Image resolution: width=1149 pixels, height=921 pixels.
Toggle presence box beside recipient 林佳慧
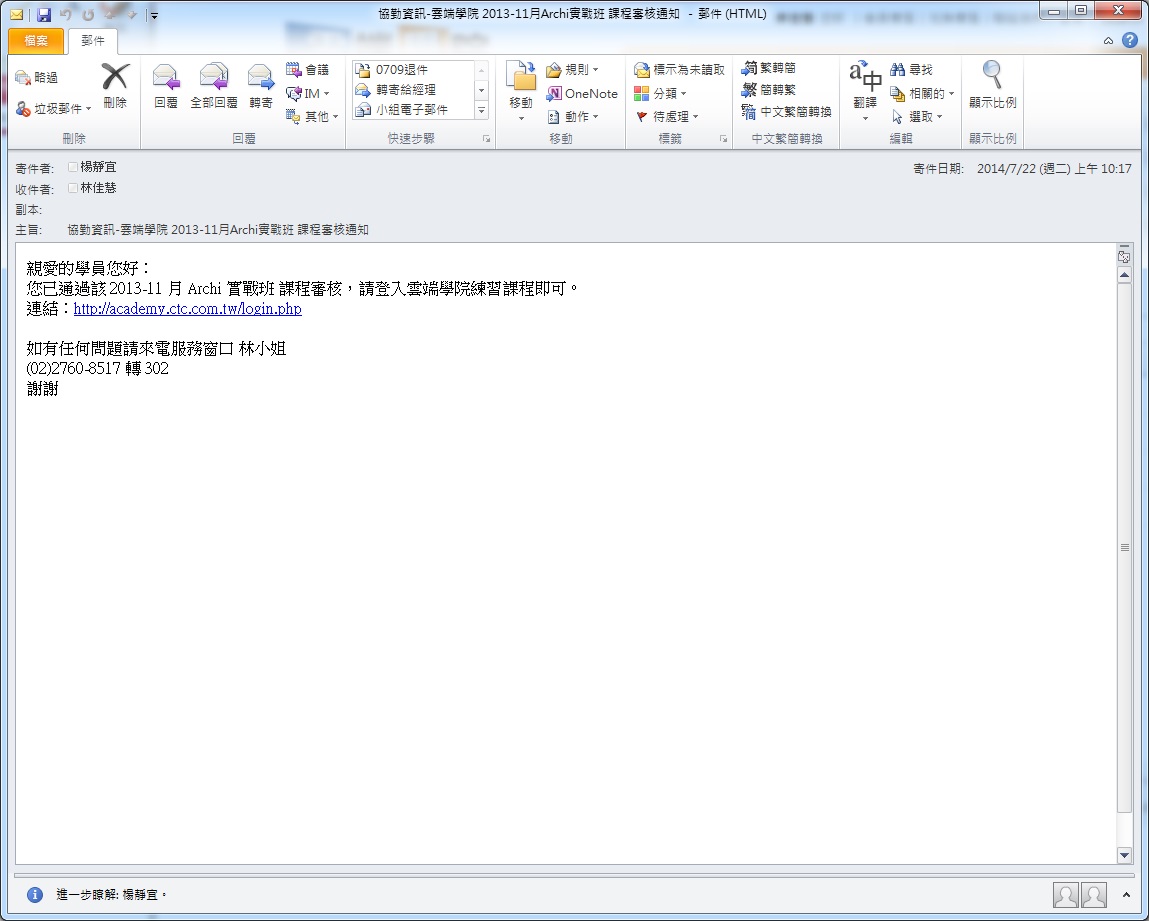pyautogui.click(x=73, y=188)
